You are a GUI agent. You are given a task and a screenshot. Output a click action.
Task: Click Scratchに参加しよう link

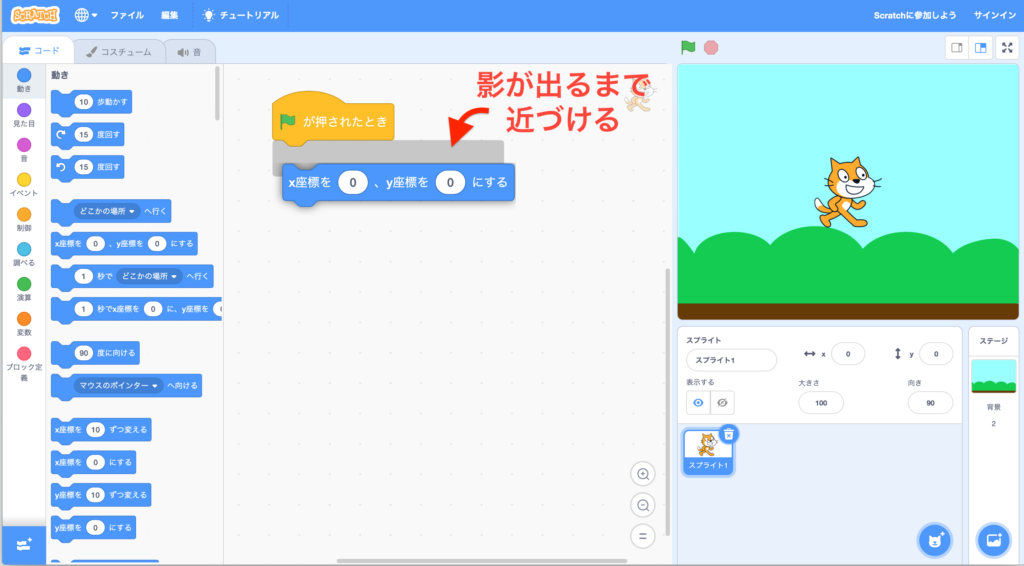click(914, 15)
